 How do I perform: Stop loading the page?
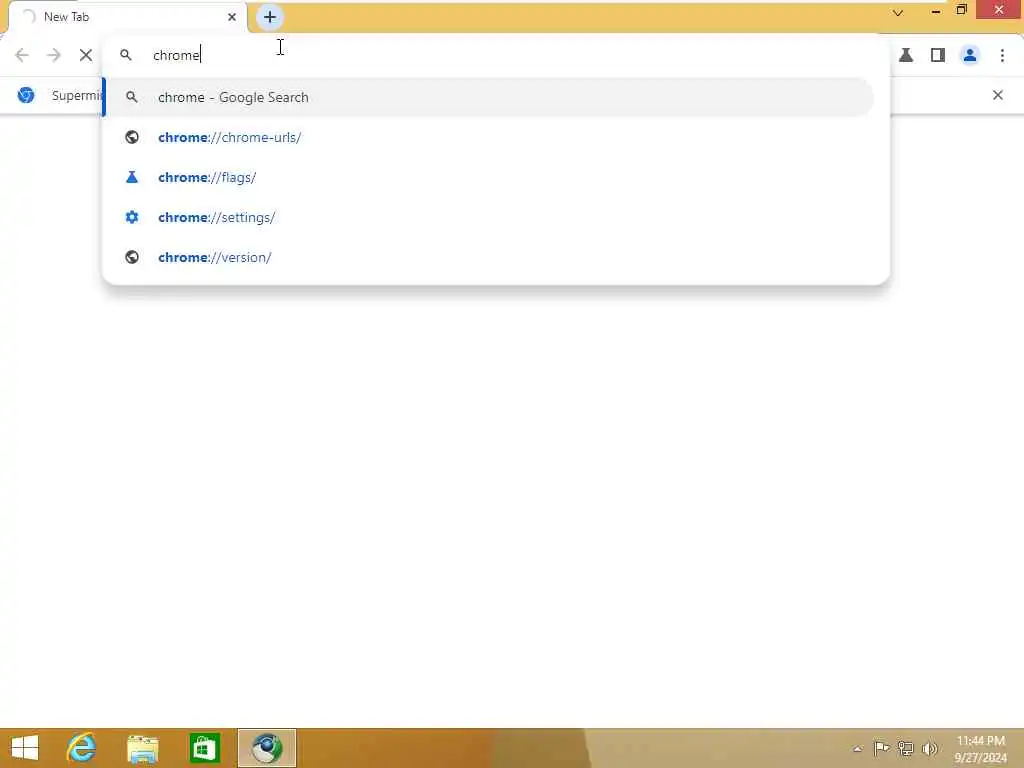click(86, 55)
